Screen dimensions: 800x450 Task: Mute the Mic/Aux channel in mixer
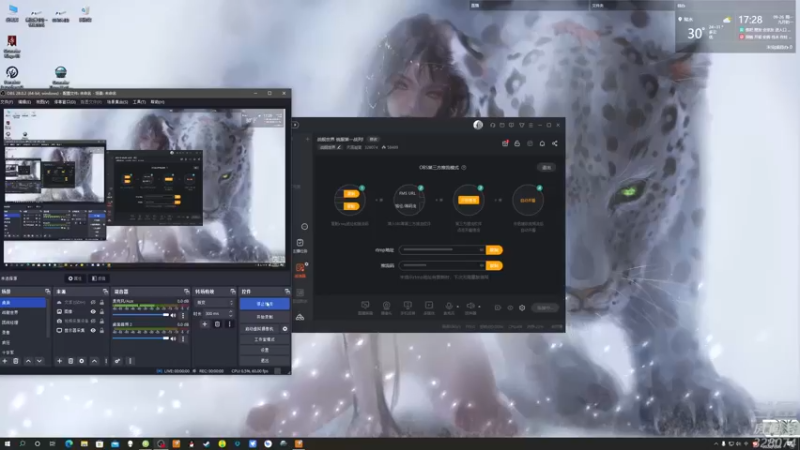pos(173,315)
